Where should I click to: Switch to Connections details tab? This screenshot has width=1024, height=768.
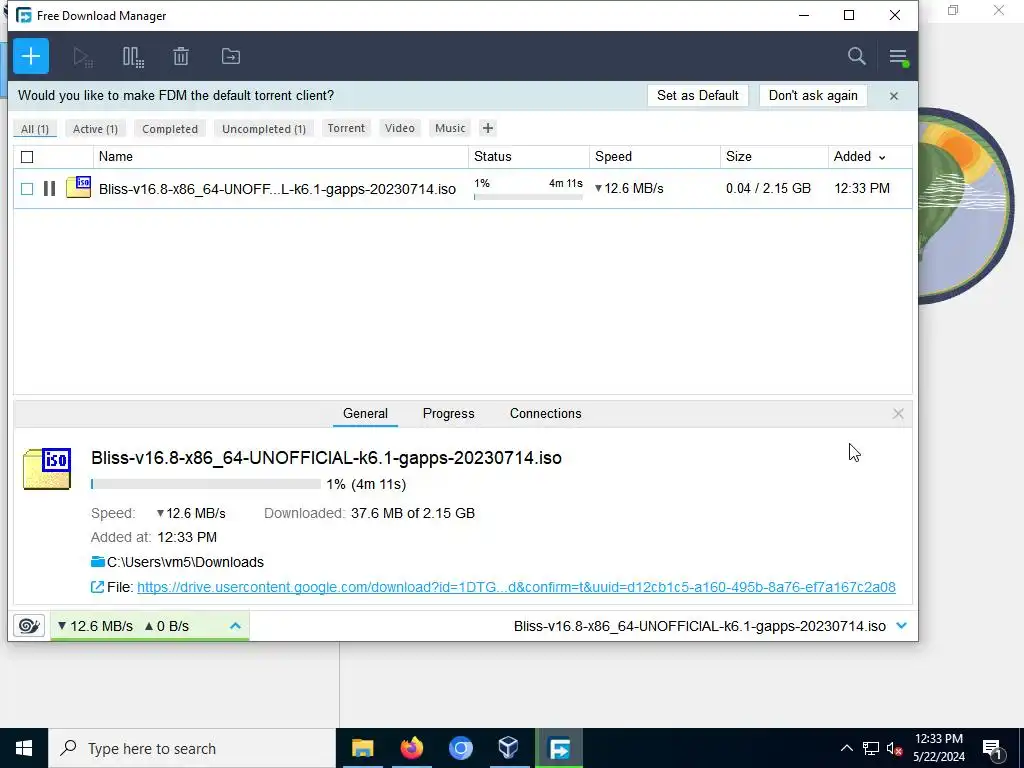(545, 413)
